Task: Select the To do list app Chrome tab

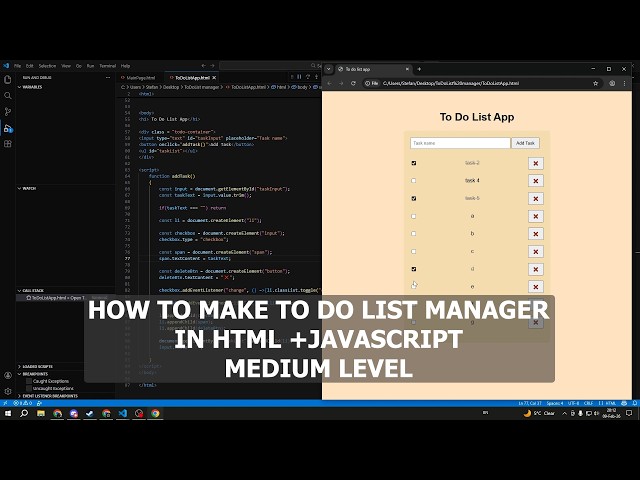Action: [x=372, y=69]
